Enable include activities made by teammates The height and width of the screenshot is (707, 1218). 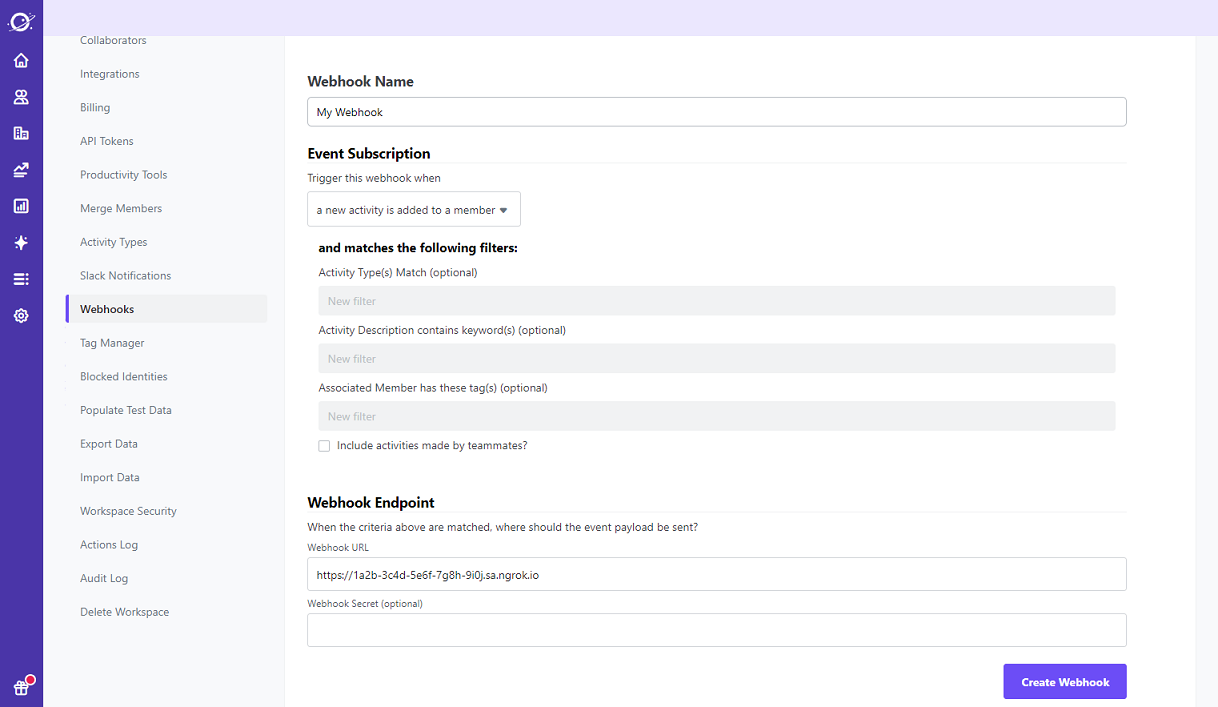[324, 445]
